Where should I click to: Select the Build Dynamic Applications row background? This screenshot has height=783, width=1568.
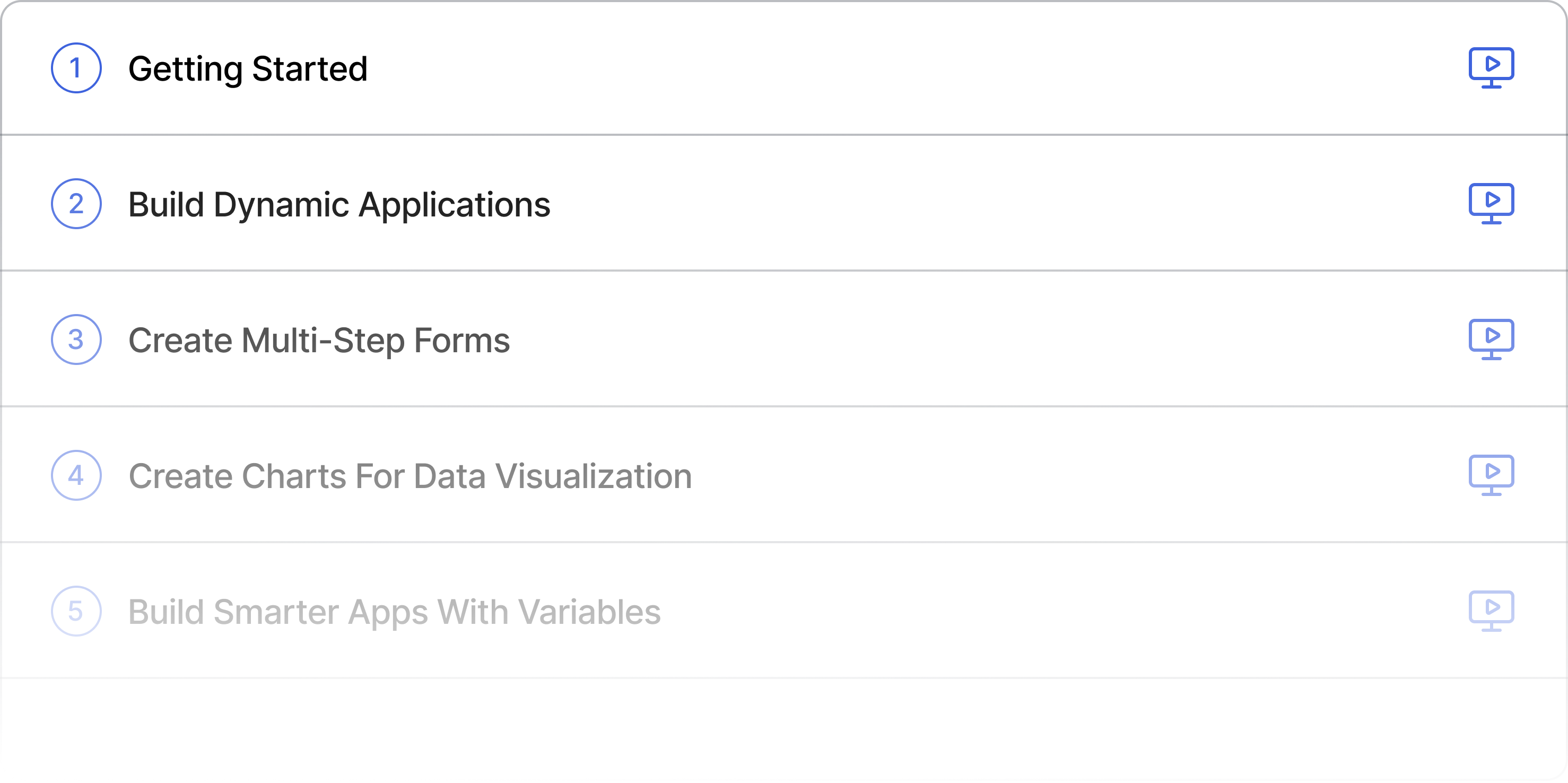point(784,203)
